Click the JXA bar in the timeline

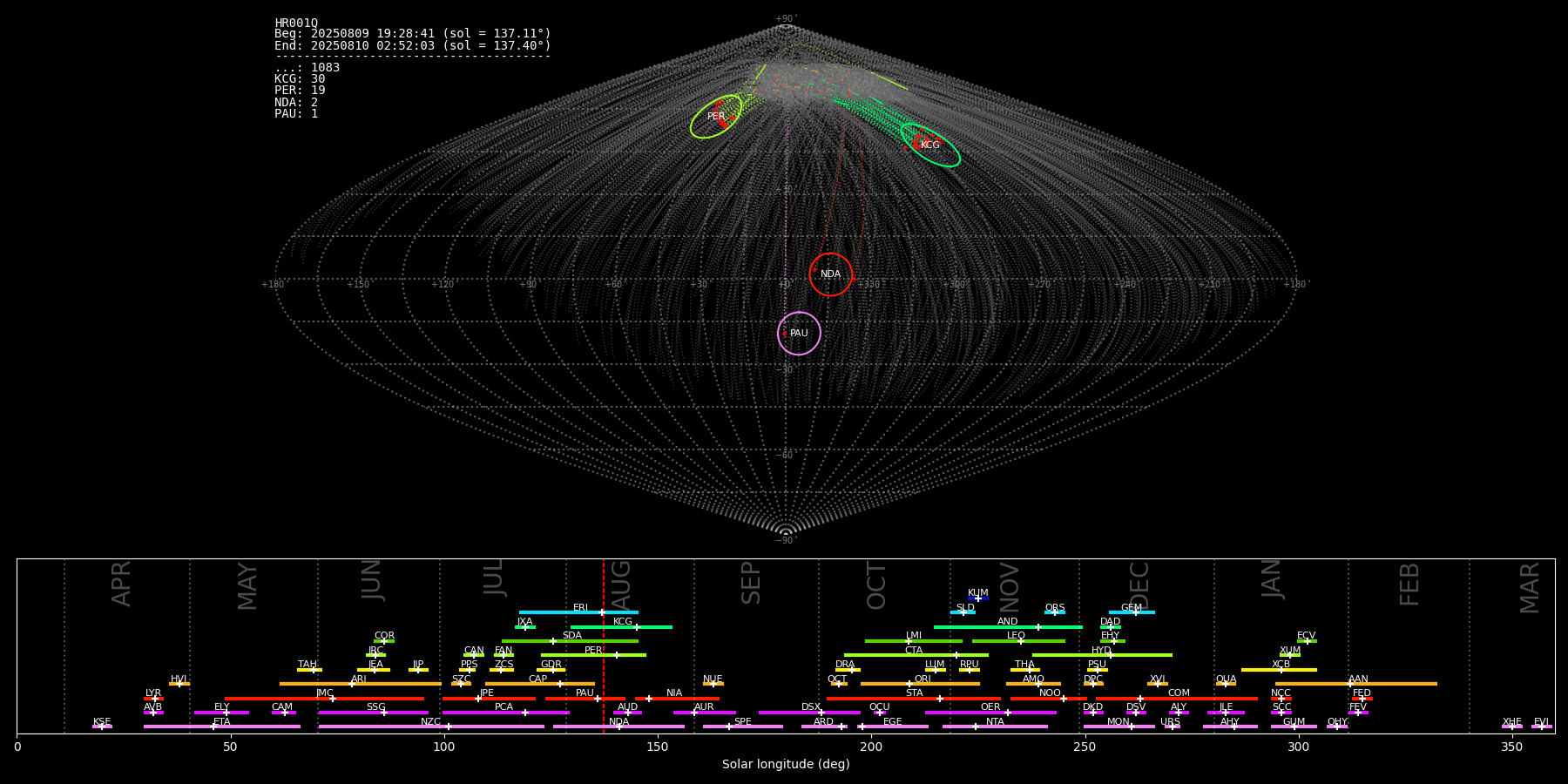pyautogui.click(x=525, y=626)
